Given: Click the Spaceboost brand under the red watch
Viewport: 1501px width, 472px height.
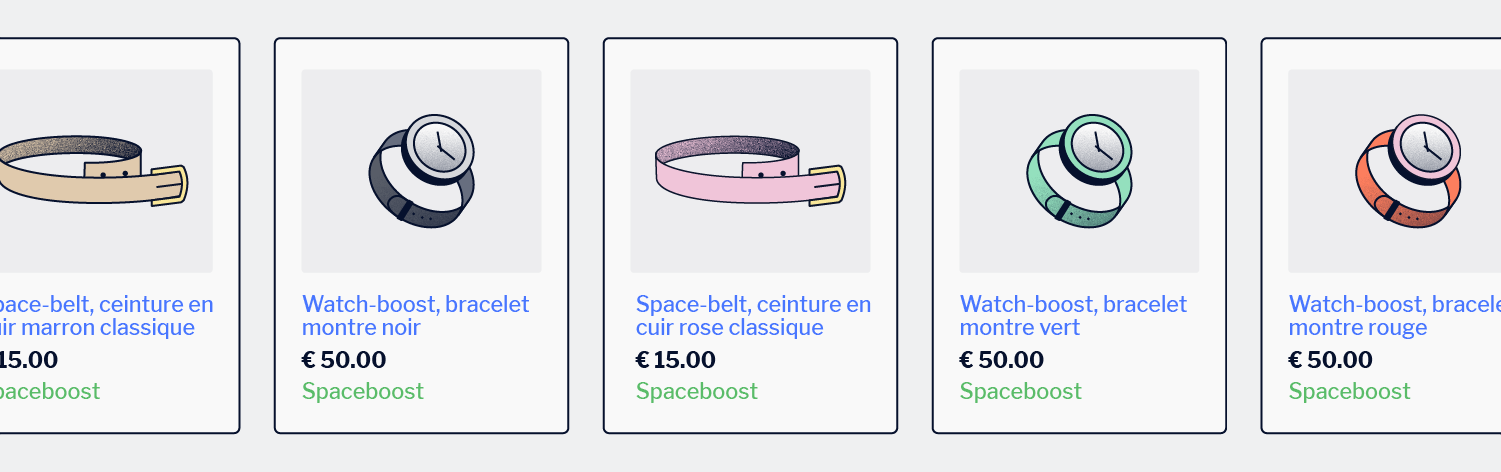Looking at the screenshot, I should [1350, 391].
